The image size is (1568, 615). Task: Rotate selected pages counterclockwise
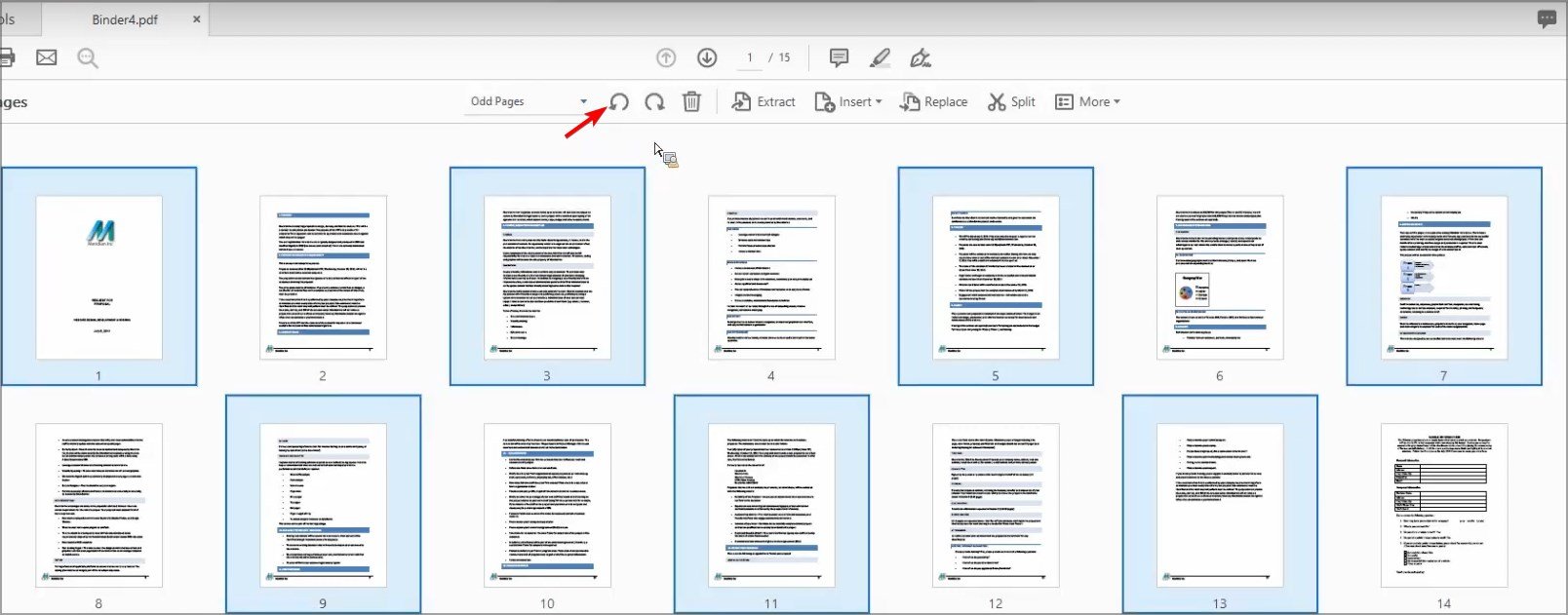tap(619, 101)
